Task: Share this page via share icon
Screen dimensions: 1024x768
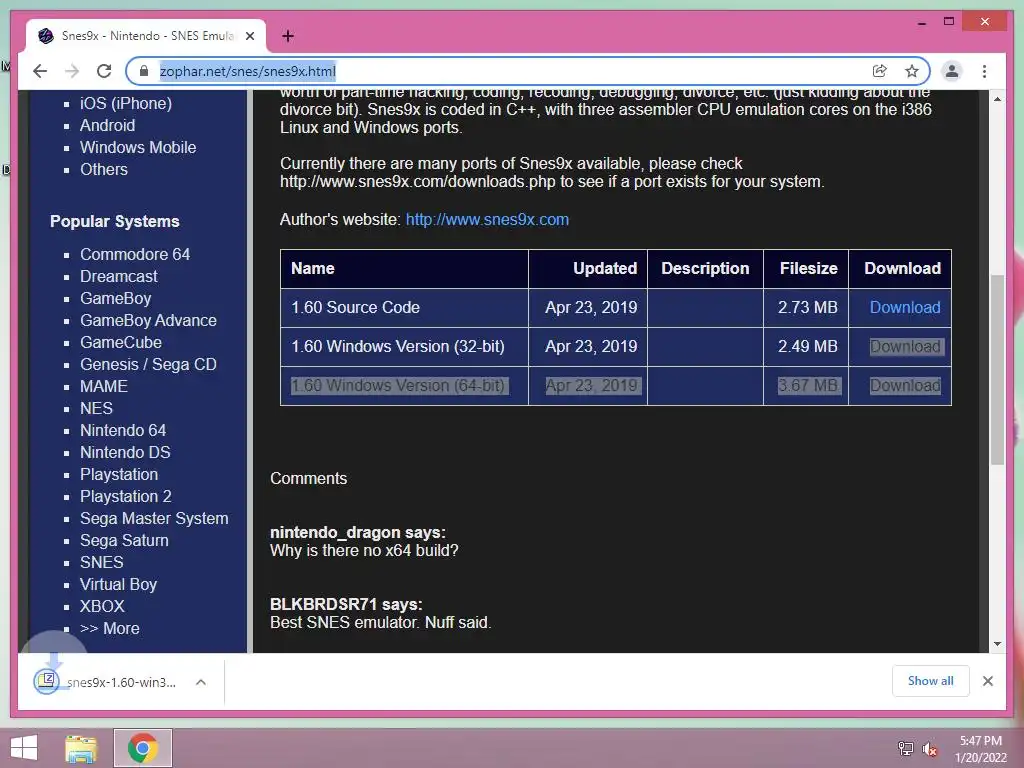Action: point(880,71)
